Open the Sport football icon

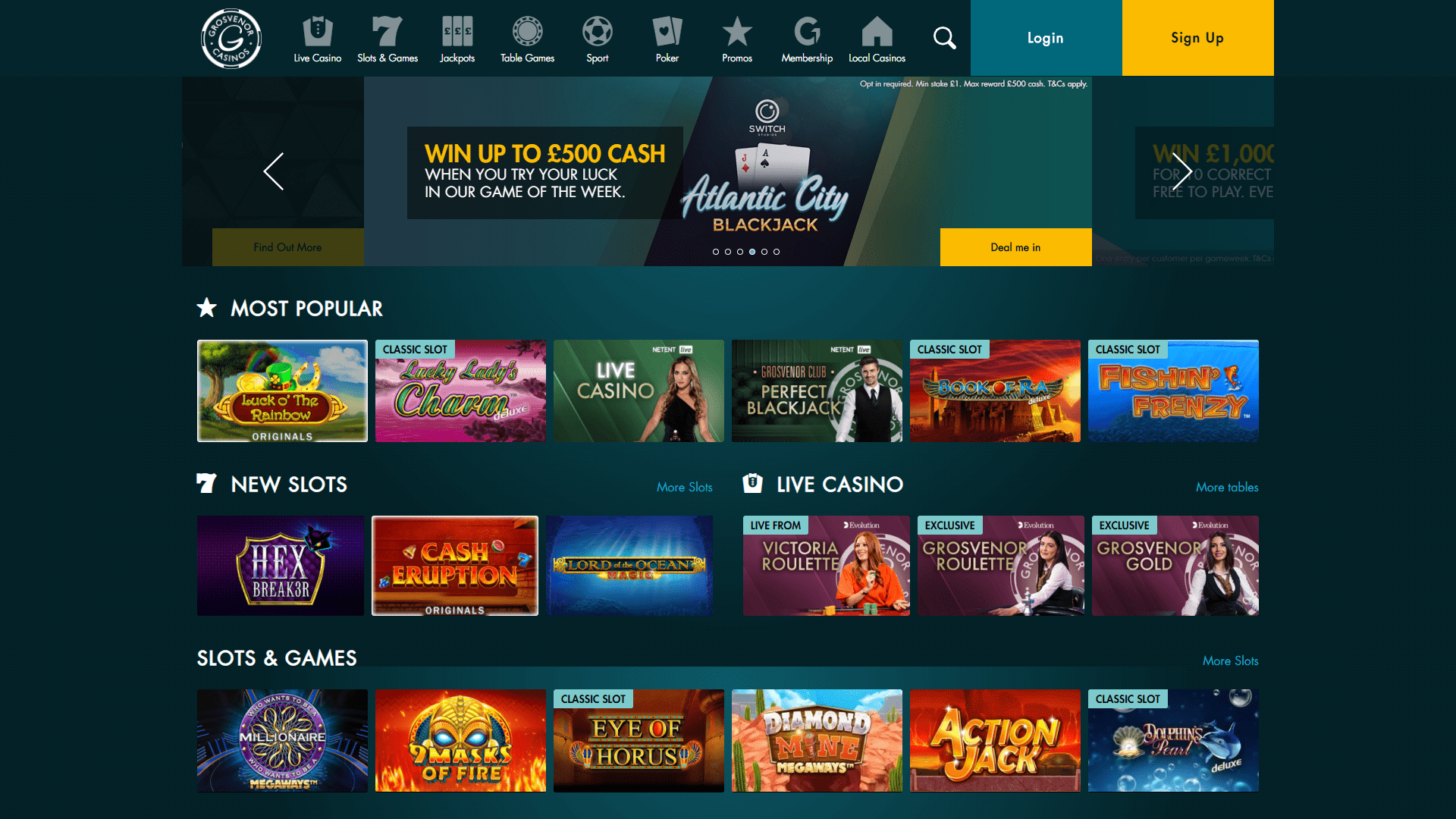[598, 32]
